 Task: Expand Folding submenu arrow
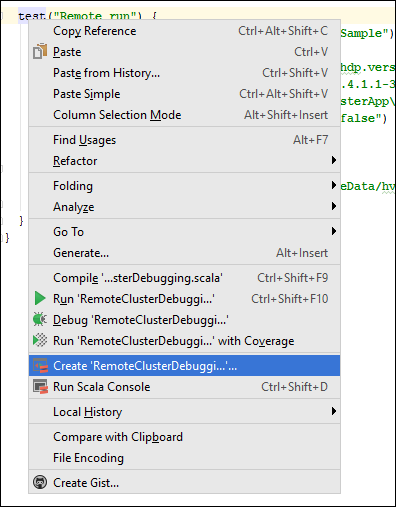coord(333,185)
